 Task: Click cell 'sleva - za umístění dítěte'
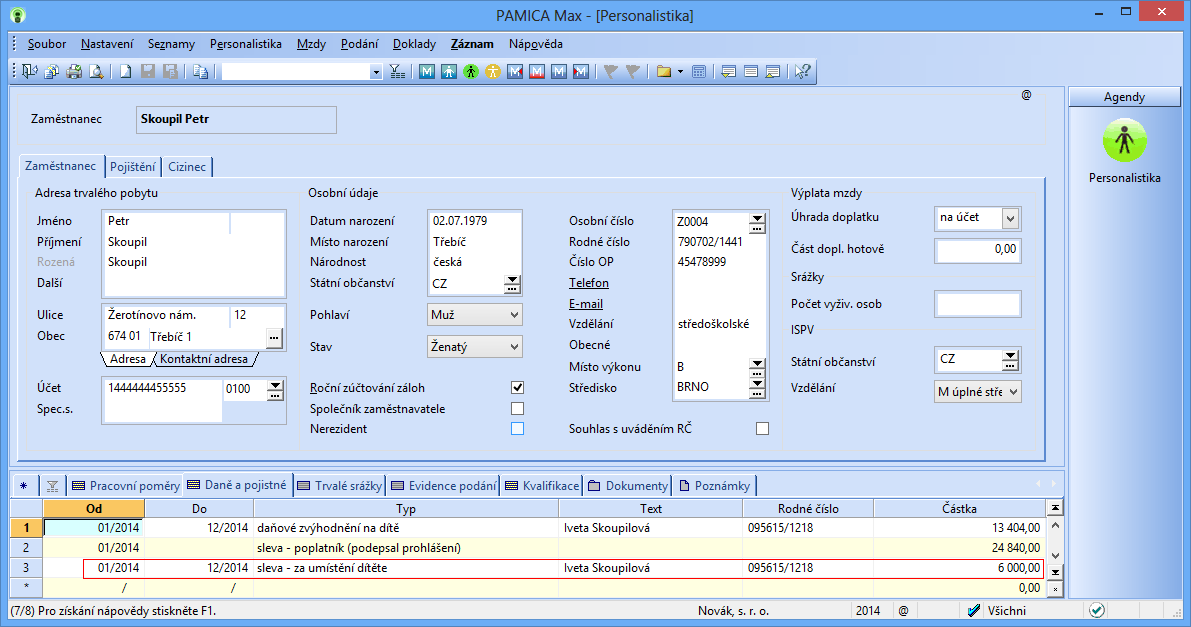(x=406, y=568)
